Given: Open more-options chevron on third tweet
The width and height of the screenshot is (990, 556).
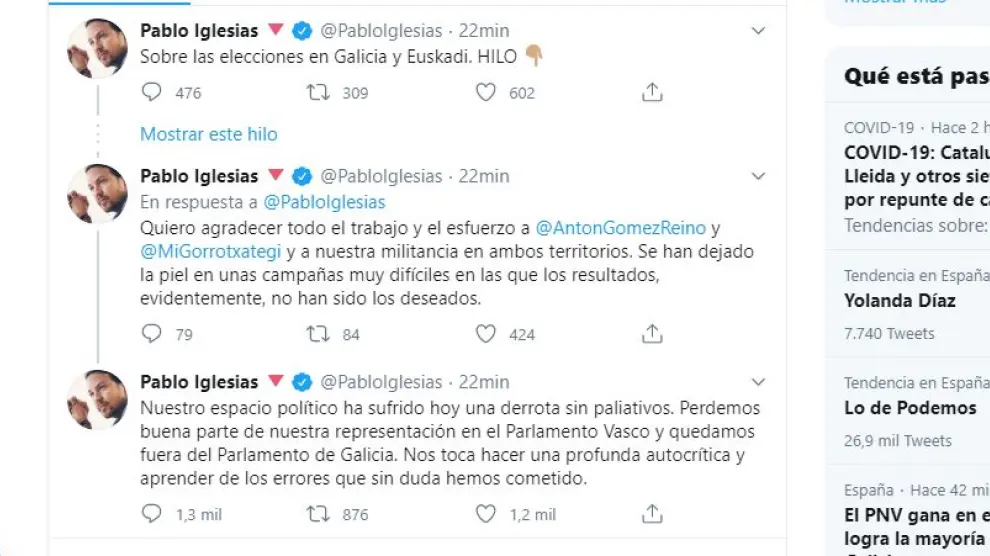Looking at the screenshot, I should [758, 382].
